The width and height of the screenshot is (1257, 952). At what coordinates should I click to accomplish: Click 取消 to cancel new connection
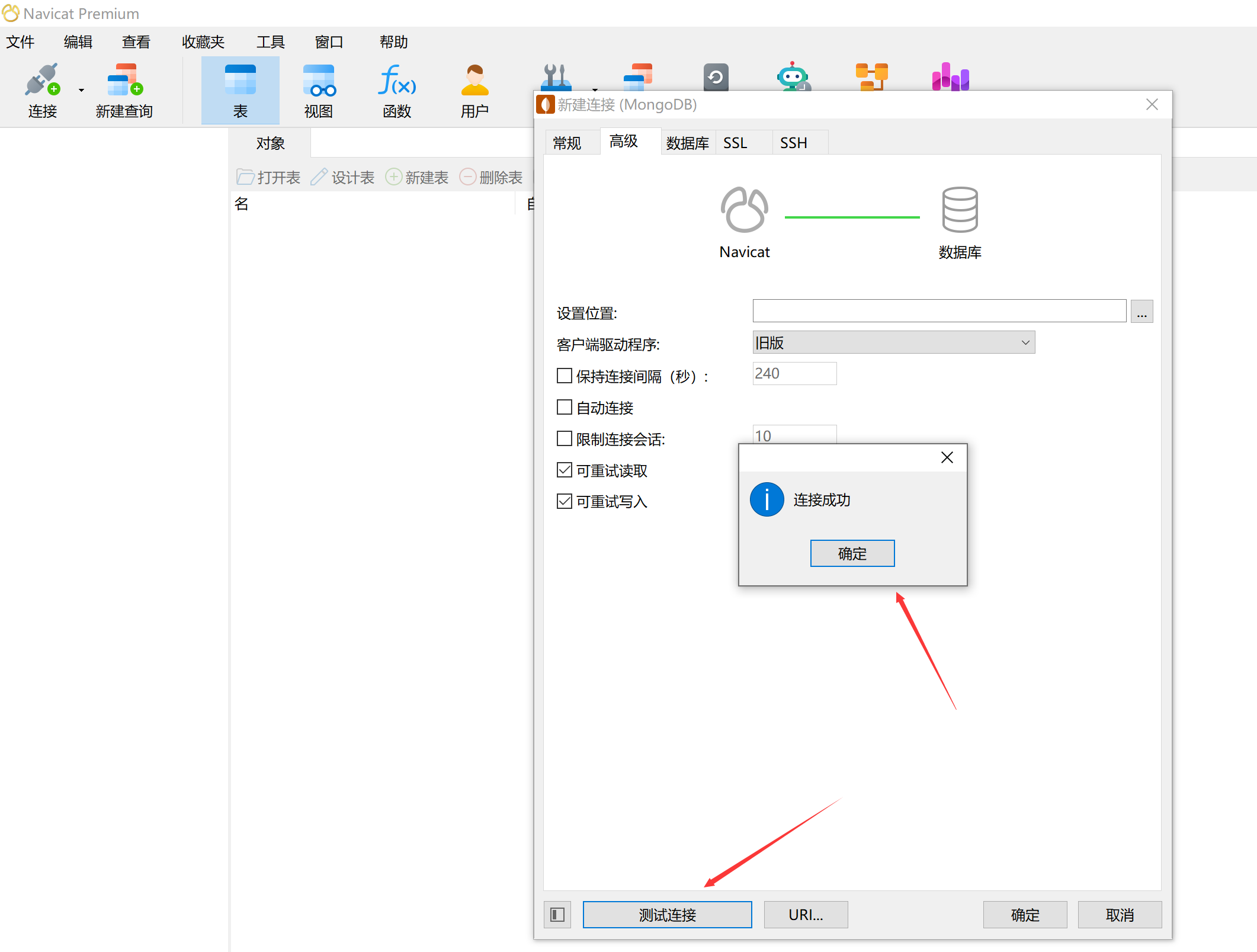coord(1120,915)
